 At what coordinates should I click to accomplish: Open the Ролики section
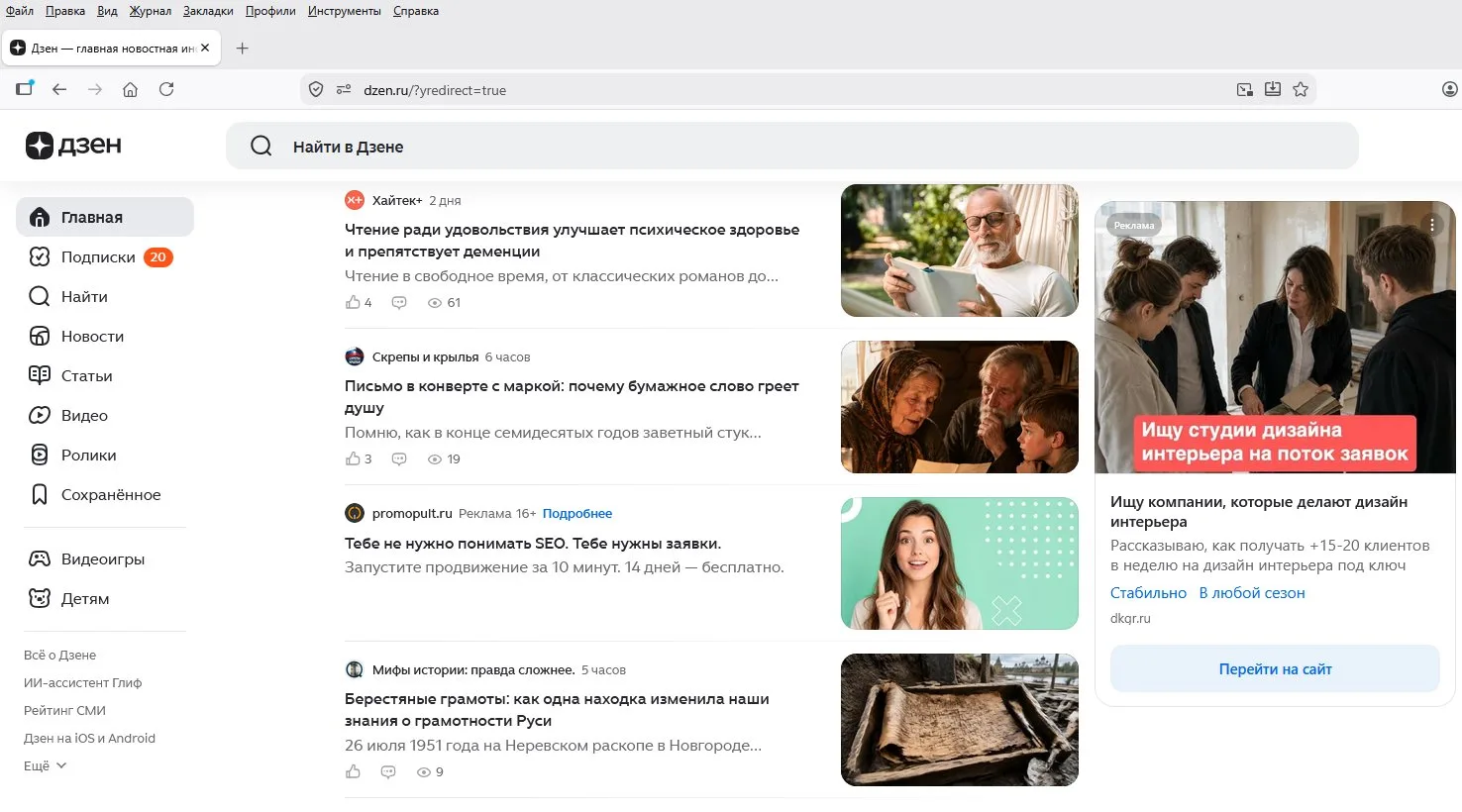[105, 455]
